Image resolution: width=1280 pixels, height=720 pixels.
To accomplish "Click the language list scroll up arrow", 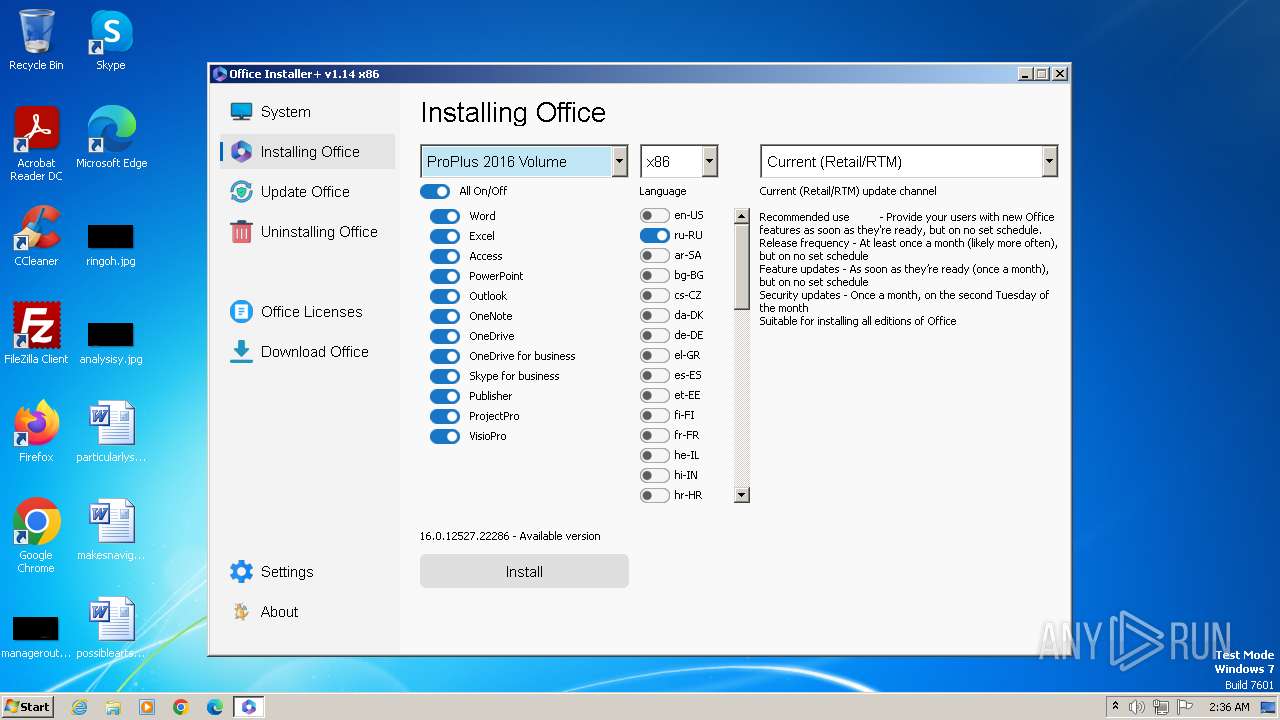I will click(741, 215).
